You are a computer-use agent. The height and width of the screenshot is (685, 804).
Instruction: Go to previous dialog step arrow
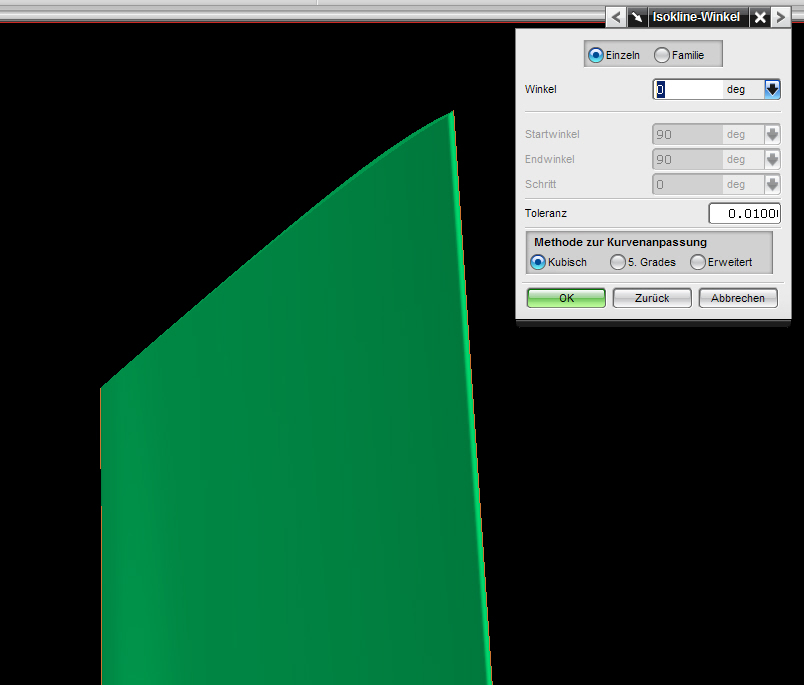(x=616, y=17)
